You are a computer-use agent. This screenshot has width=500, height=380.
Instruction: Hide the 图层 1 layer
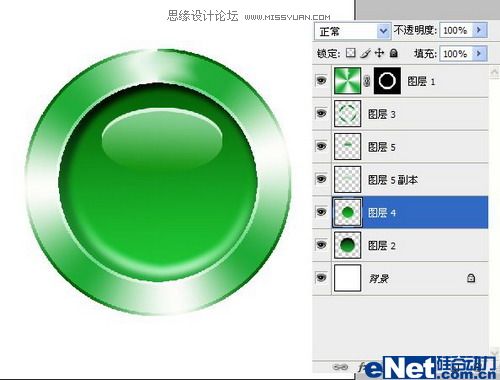(321, 81)
